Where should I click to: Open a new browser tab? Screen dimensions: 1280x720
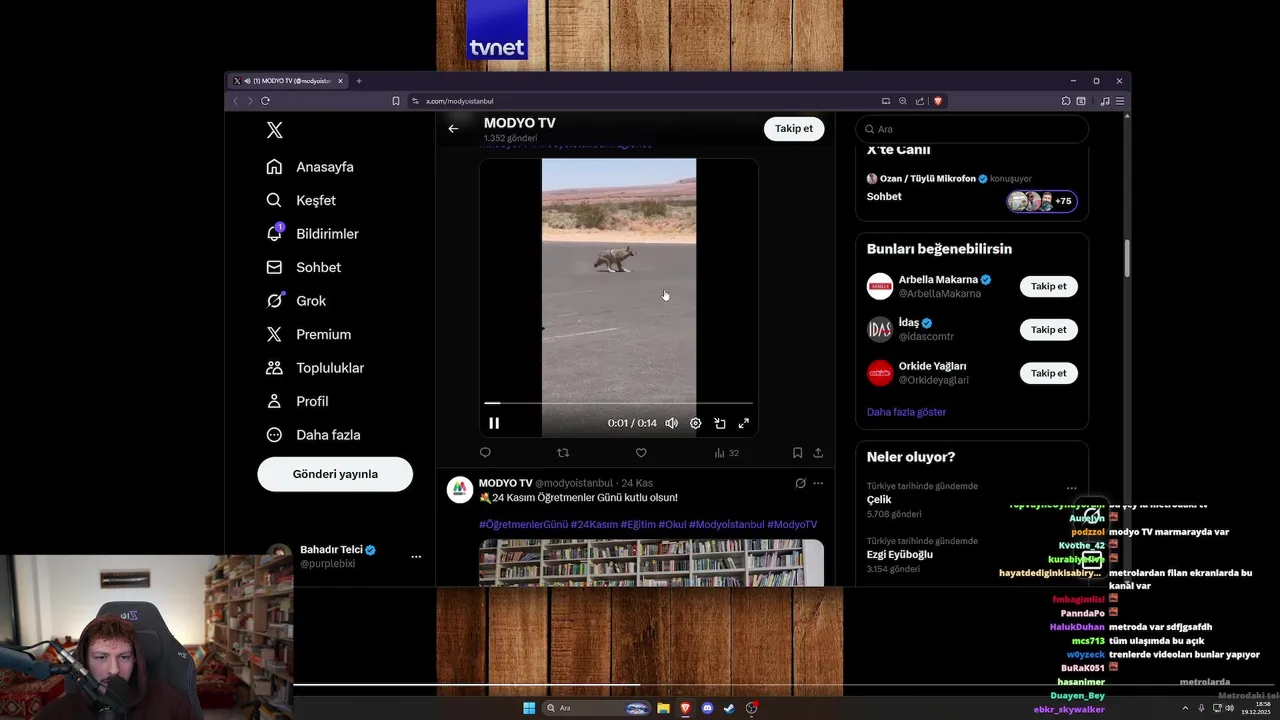[x=359, y=81]
